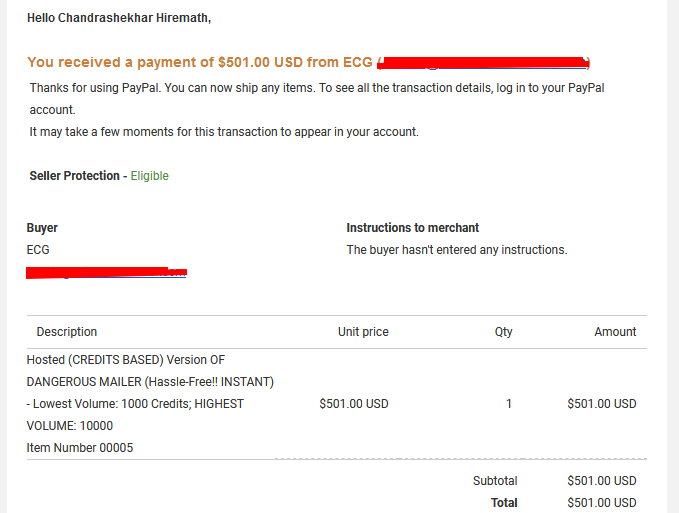Open the redacted email link in heading
The height and width of the screenshot is (513, 679).
483,63
